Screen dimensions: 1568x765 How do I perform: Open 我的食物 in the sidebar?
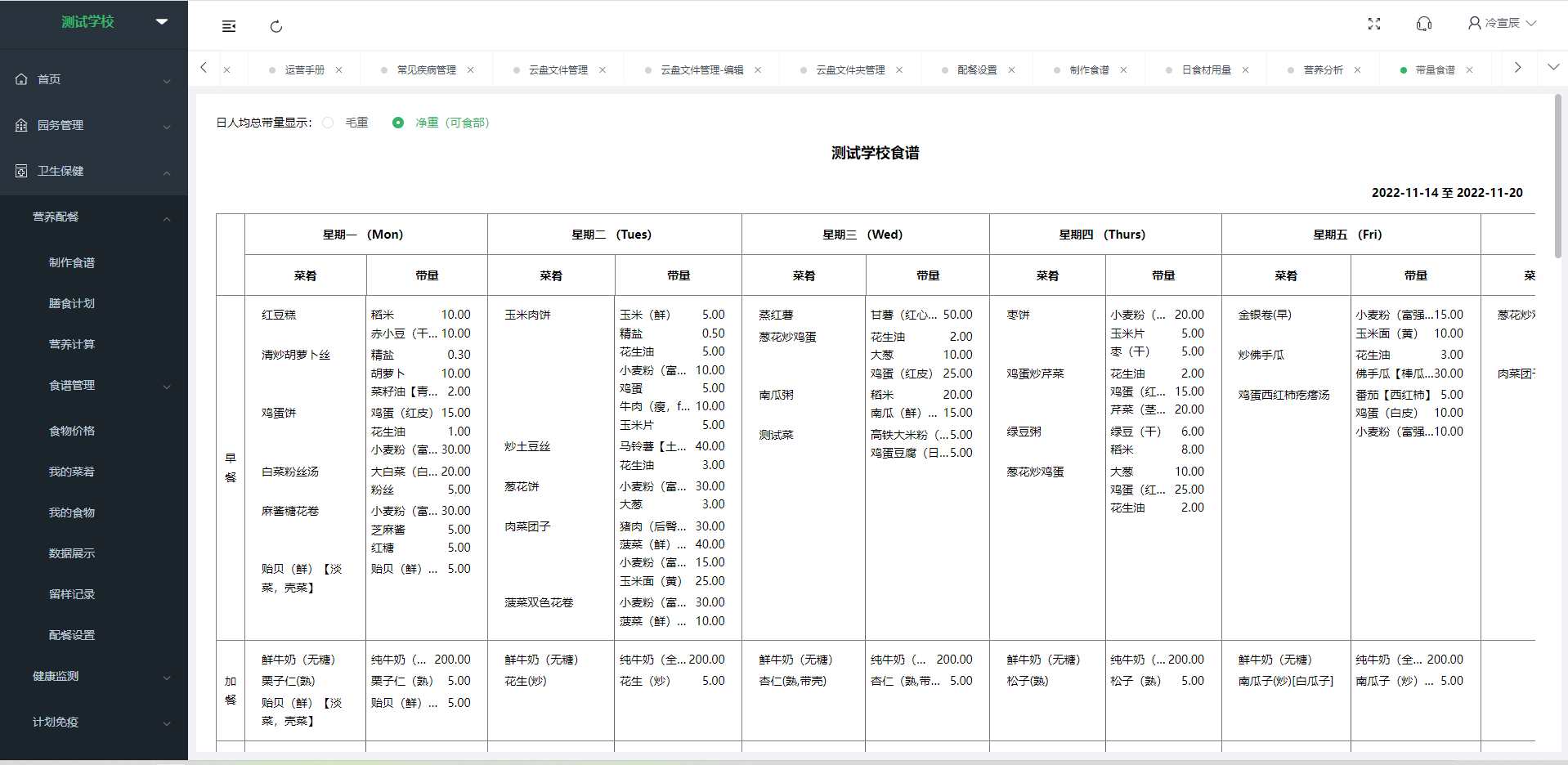pyautogui.click(x=72, y=512)
